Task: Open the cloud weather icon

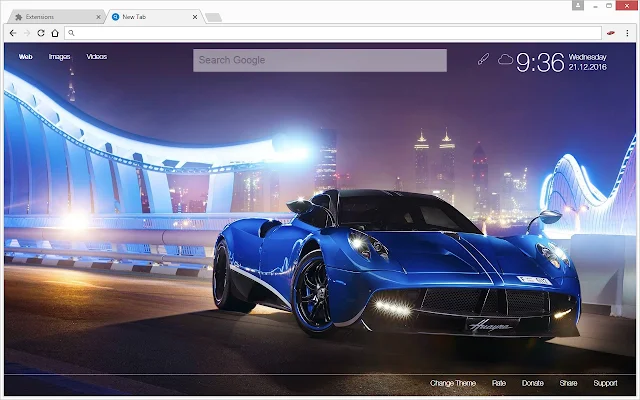Action: tap(505, 60)
